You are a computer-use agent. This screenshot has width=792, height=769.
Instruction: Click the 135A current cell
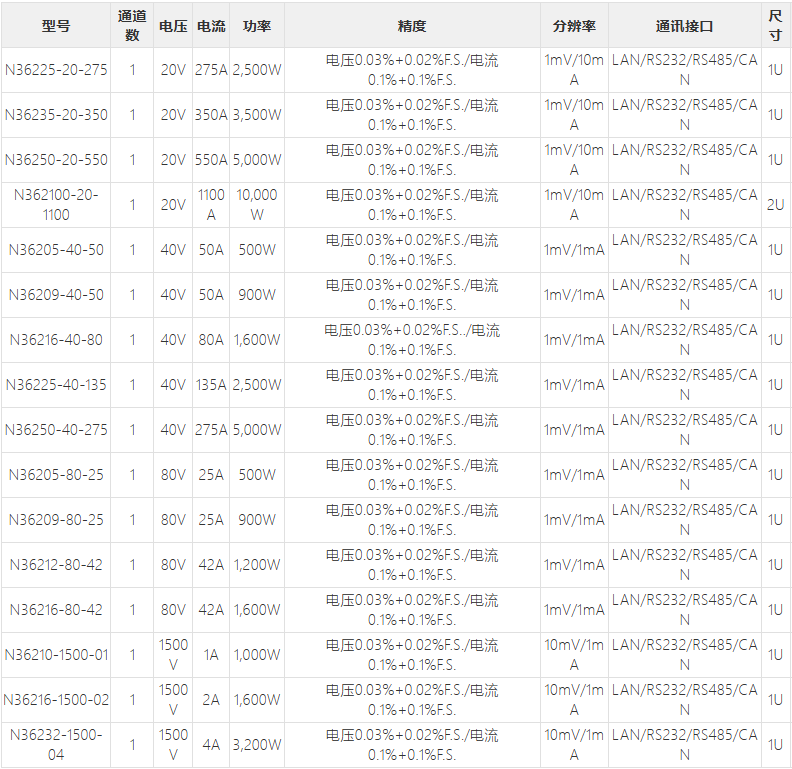(211, 384)
